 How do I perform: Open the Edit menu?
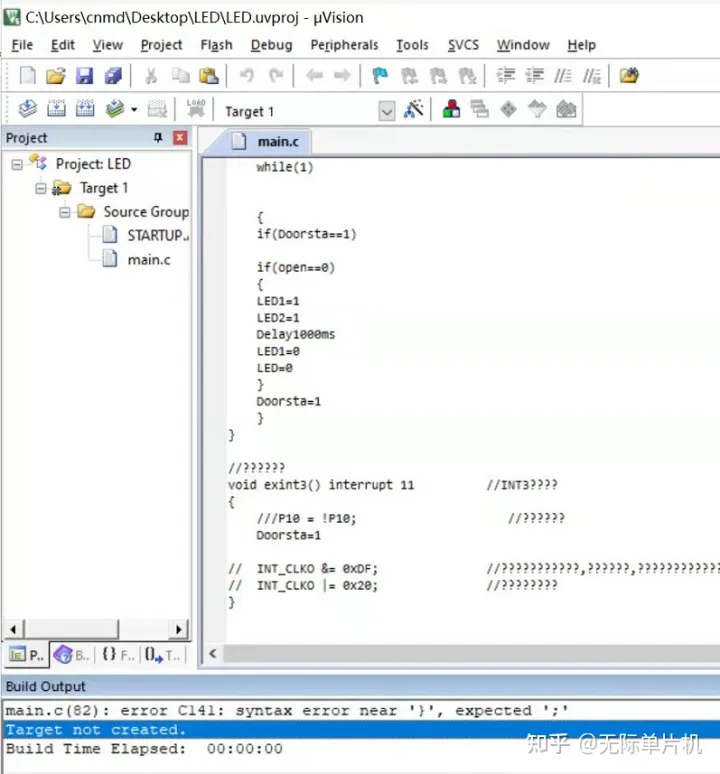click(63, 45)
